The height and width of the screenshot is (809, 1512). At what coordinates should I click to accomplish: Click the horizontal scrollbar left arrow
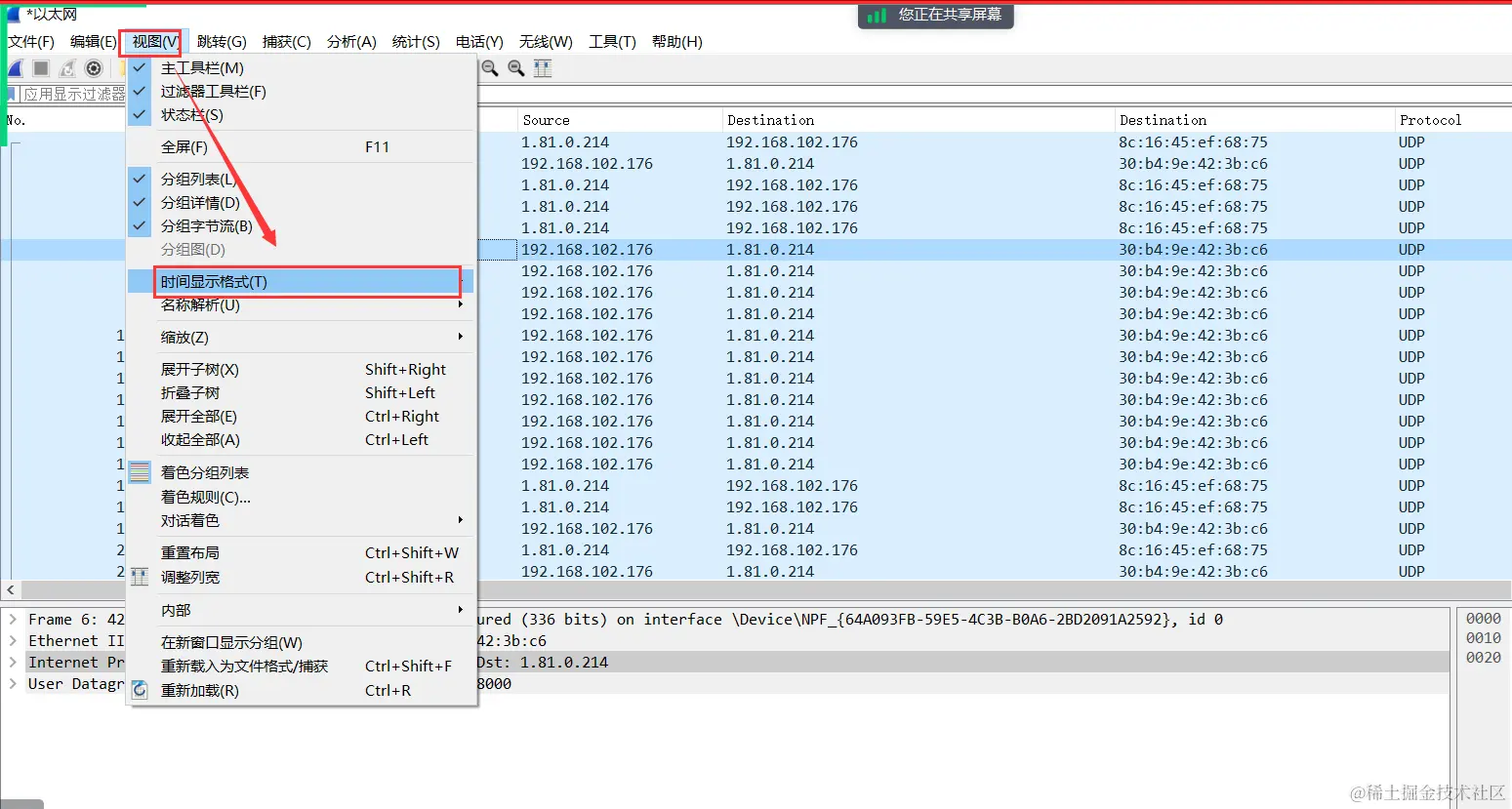10,590
